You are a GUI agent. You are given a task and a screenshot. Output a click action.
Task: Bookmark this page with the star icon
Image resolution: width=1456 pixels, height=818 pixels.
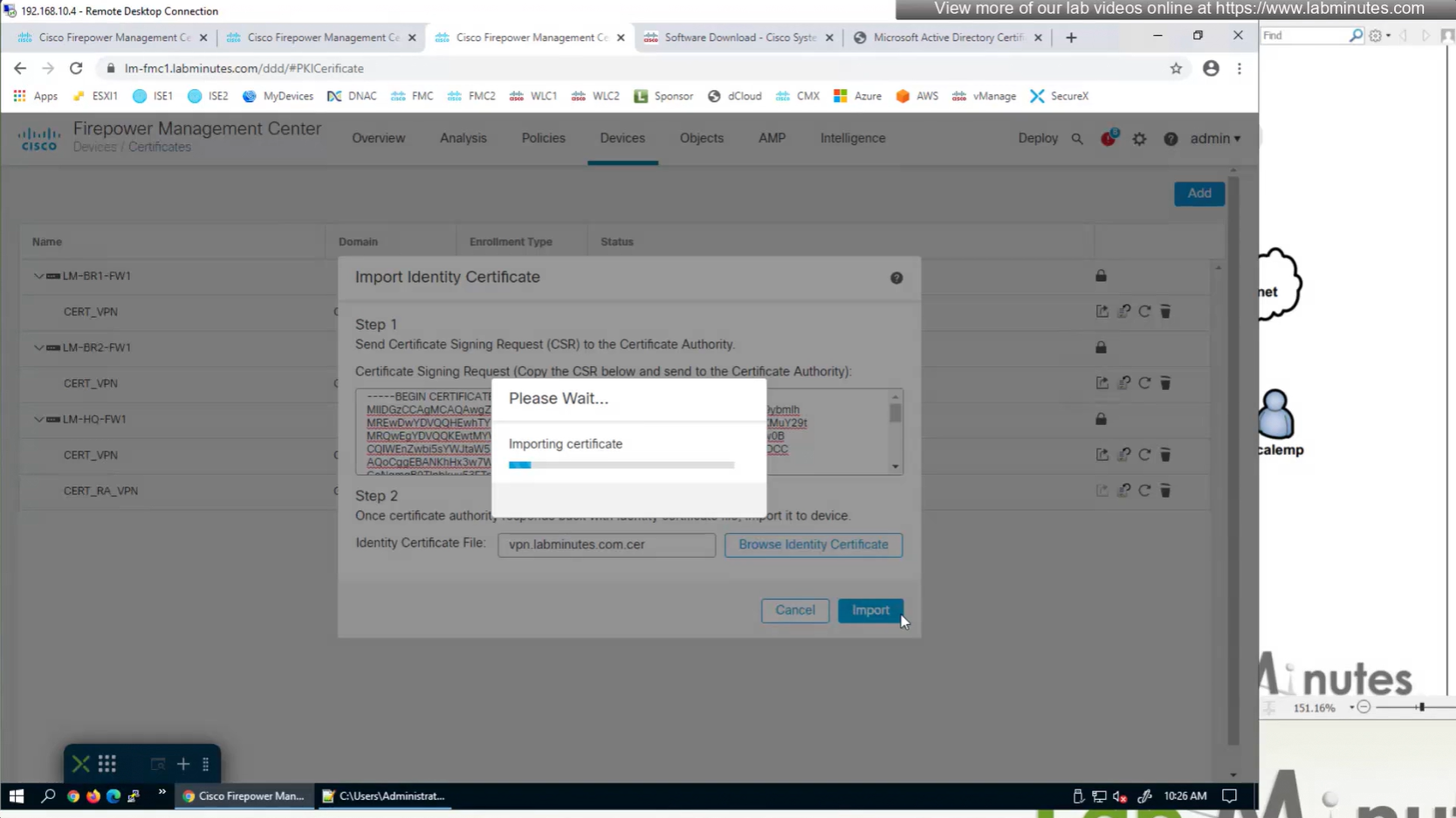[1176, 68]
